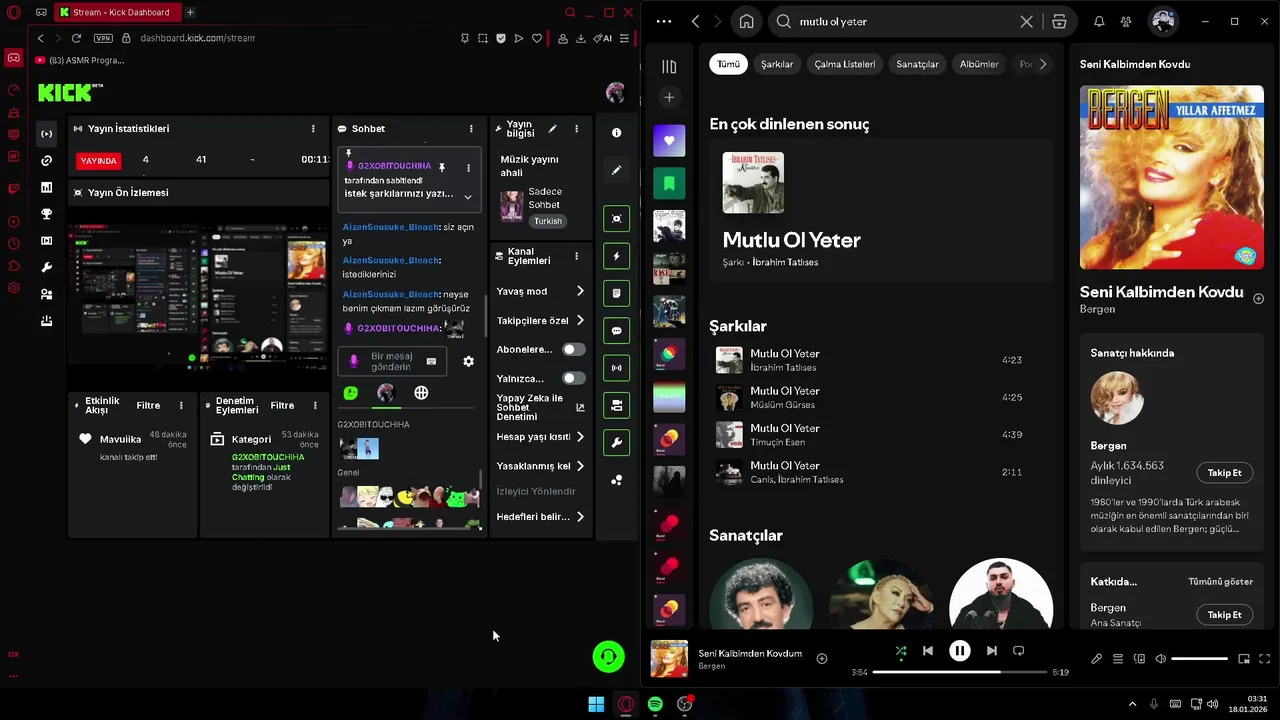Open the stream info icon in Kick right bar
Screen dimensions: 1280x720
click(616, 133)
